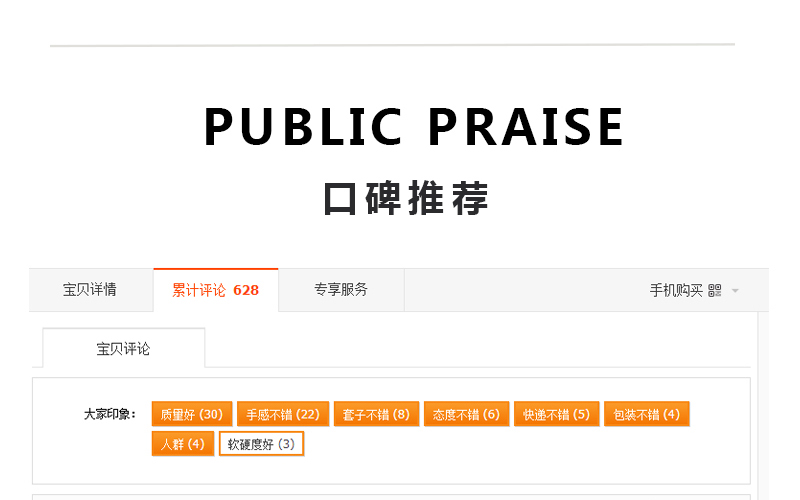The height and width of the screenshot is (500, 800).
Task: Click the 大家印象 label
Action: (110, 414)
